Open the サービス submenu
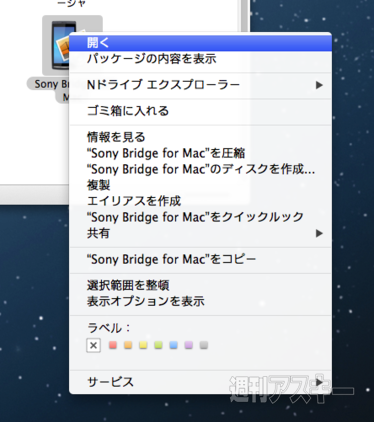Image resolution: width=374 pixels, height=422 pixels. pos(200,382)
